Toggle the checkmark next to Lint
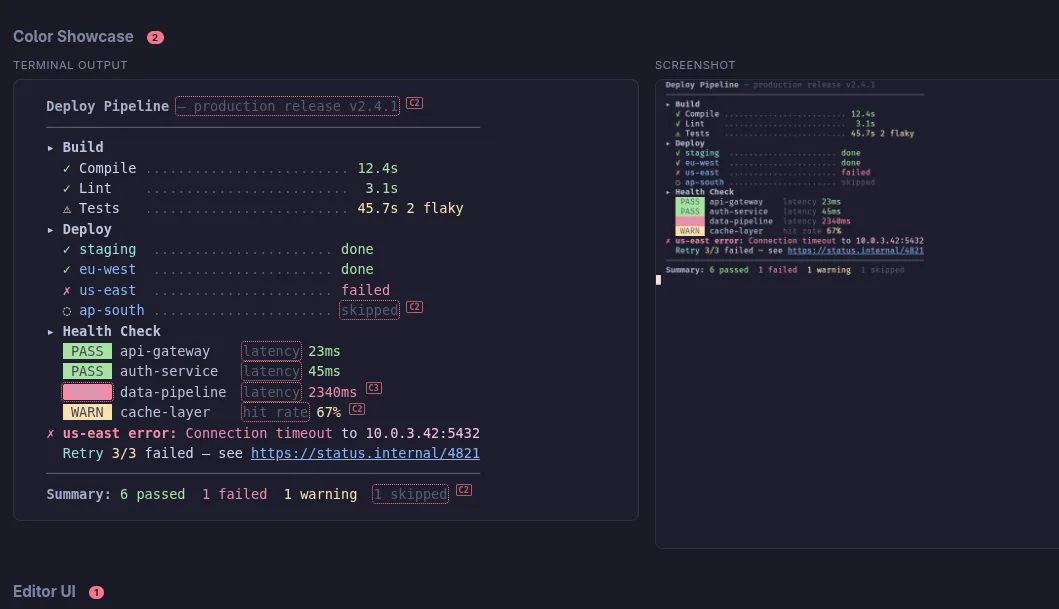 click(x=66, y=188)
